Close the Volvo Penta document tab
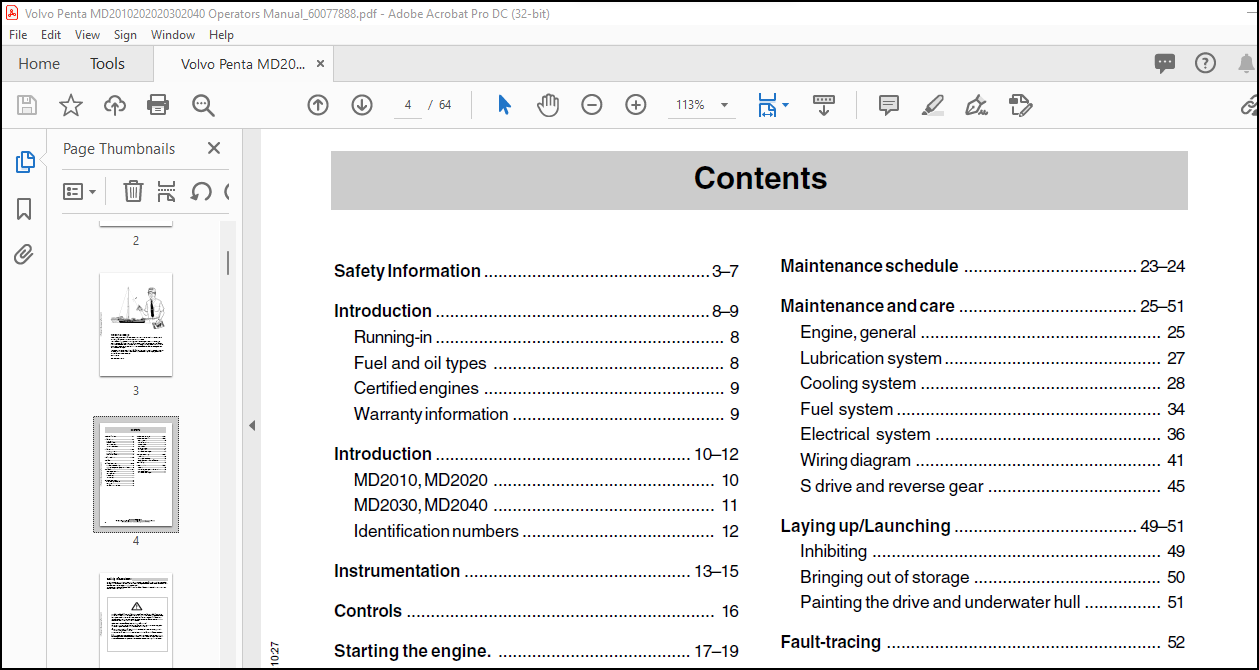This screenshot has height=670, width=1259. (321, 63)
